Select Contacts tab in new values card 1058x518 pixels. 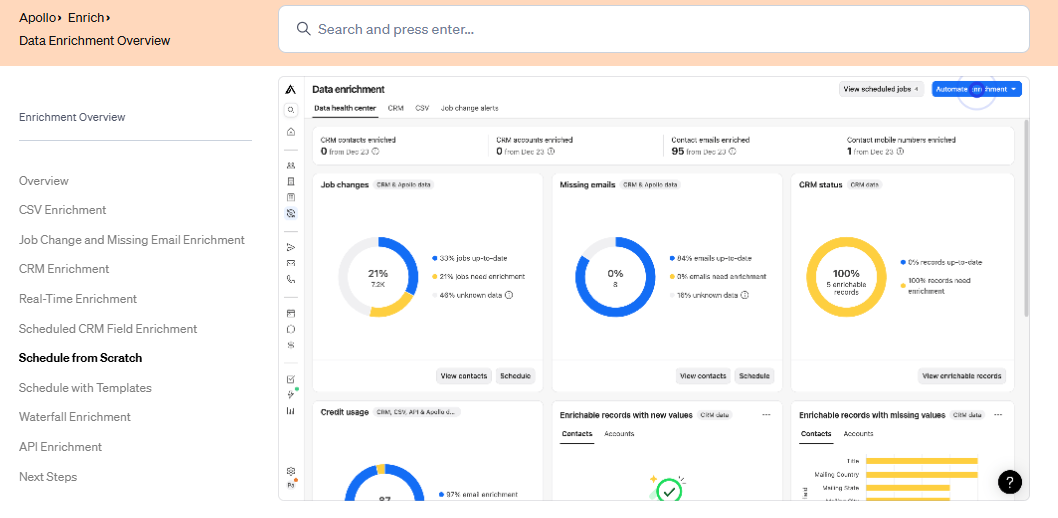[577, 434]
